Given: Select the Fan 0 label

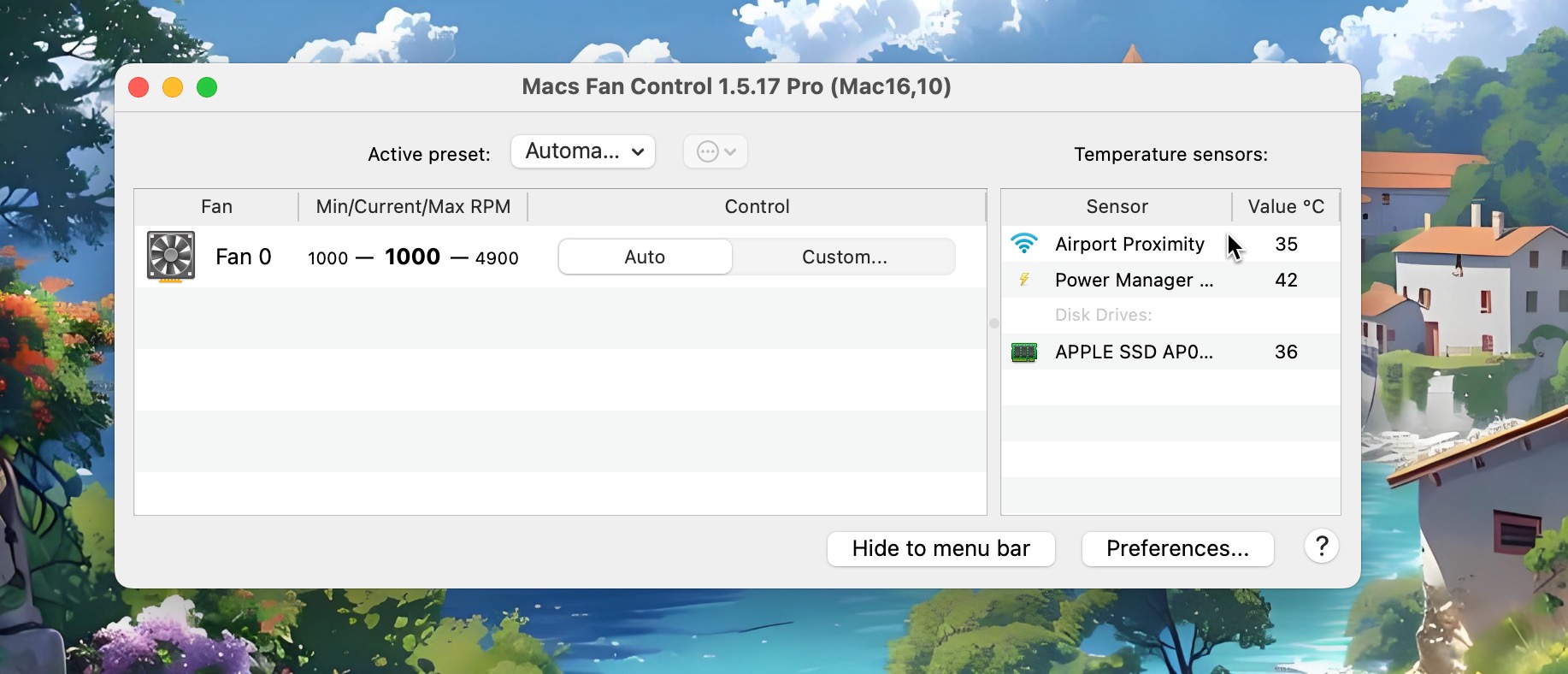Looking at the screenshot, I should pyautogui.click(x=243, y=257).
